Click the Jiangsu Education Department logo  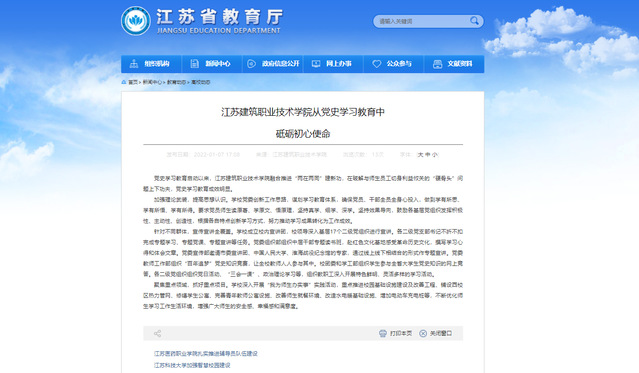pos(136,21)
